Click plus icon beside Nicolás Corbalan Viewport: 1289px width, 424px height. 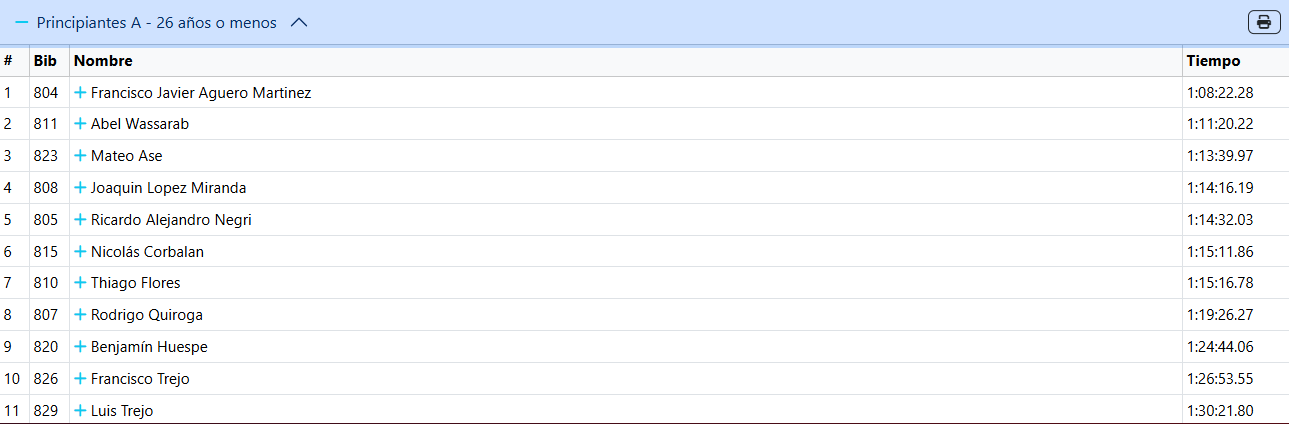point(80,252)
